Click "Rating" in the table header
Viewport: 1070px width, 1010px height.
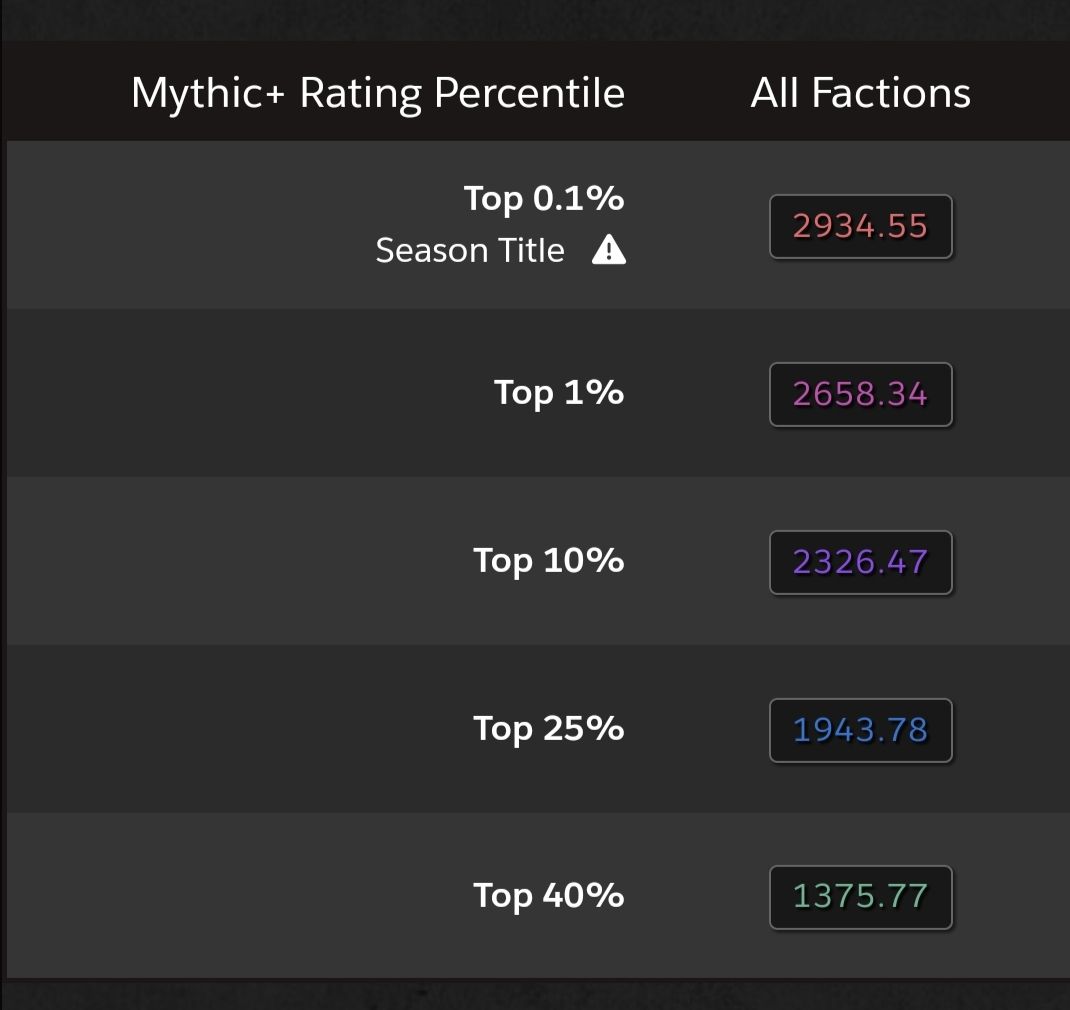coord(361,93)
